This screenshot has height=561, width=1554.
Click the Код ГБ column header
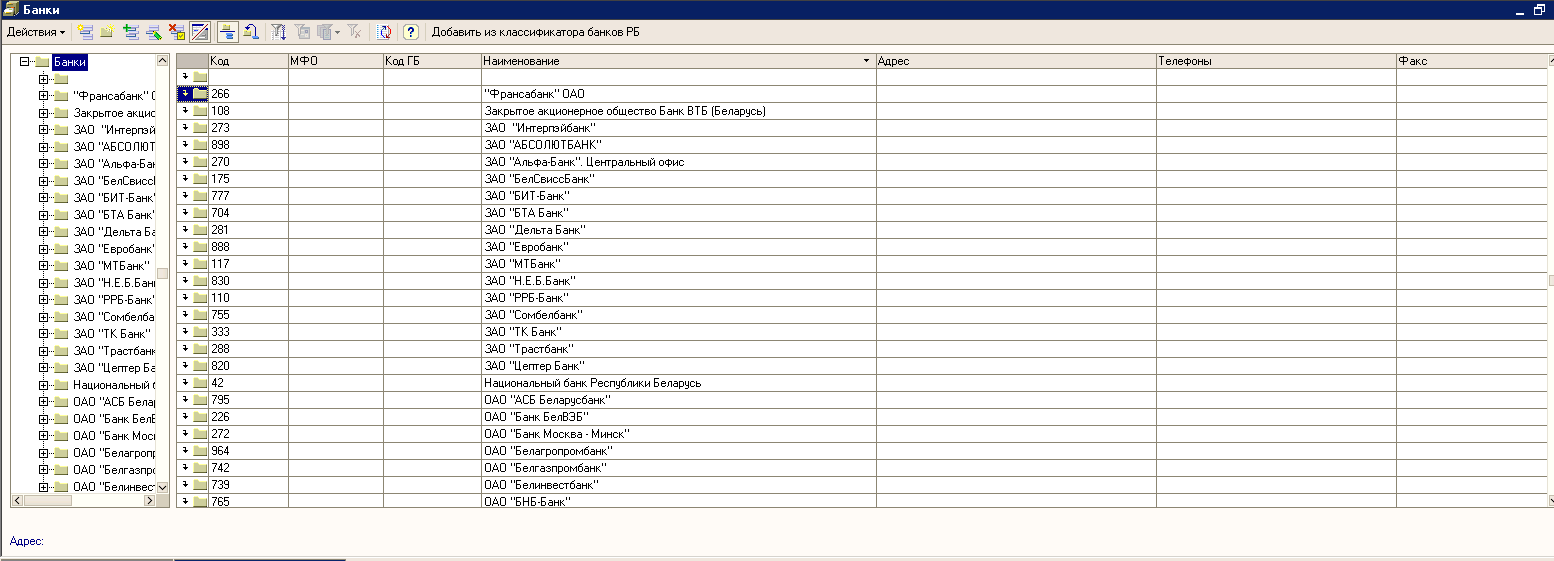[432, 61]
